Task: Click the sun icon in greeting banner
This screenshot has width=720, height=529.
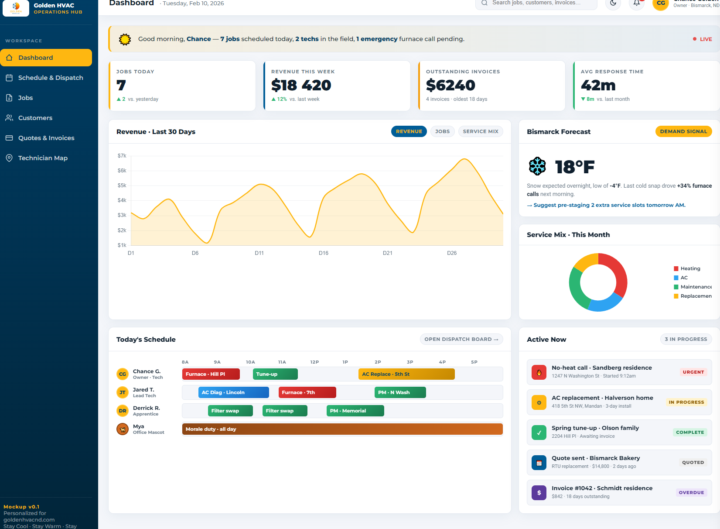Action: tap(124, 39)
